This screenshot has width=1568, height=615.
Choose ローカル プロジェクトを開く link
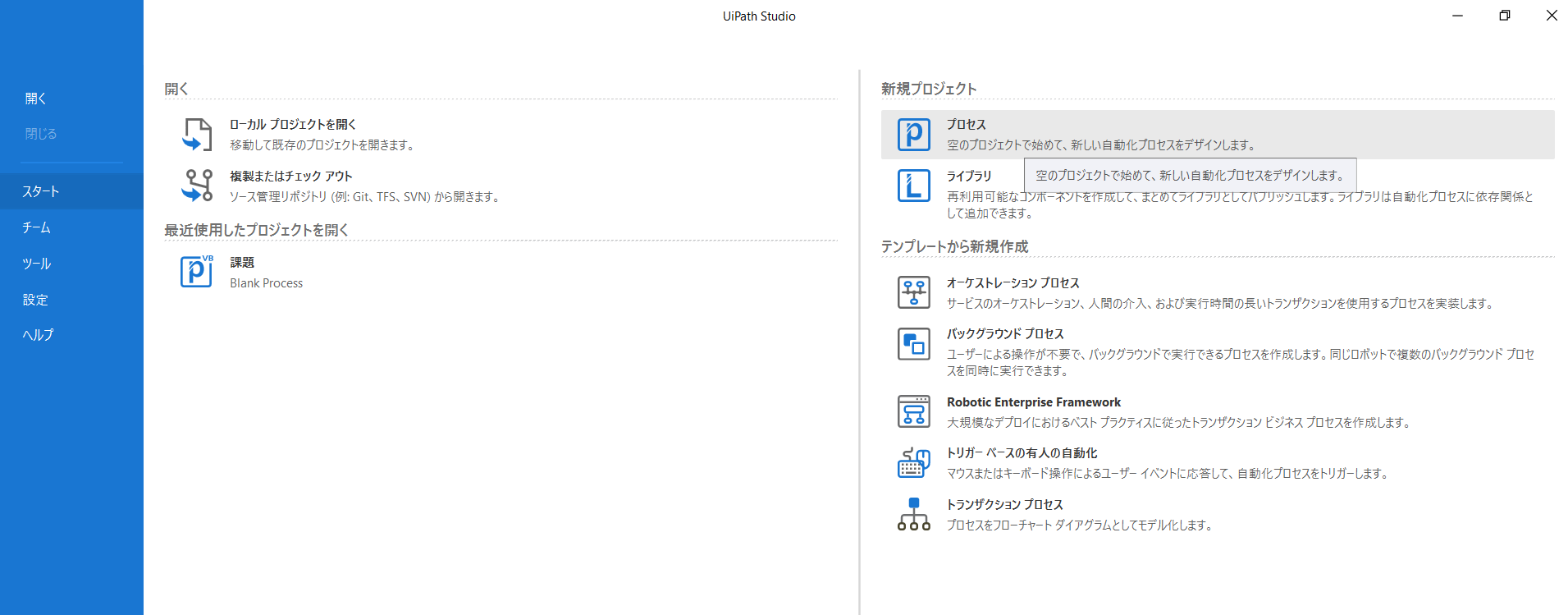point(293,125)
